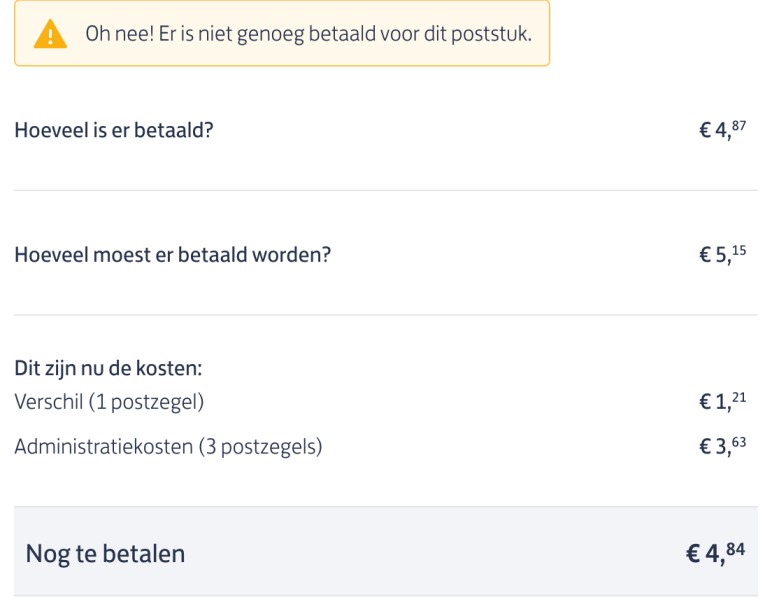Click the "Dit zijn nu de kosten:" heading

tap(108, 368)
